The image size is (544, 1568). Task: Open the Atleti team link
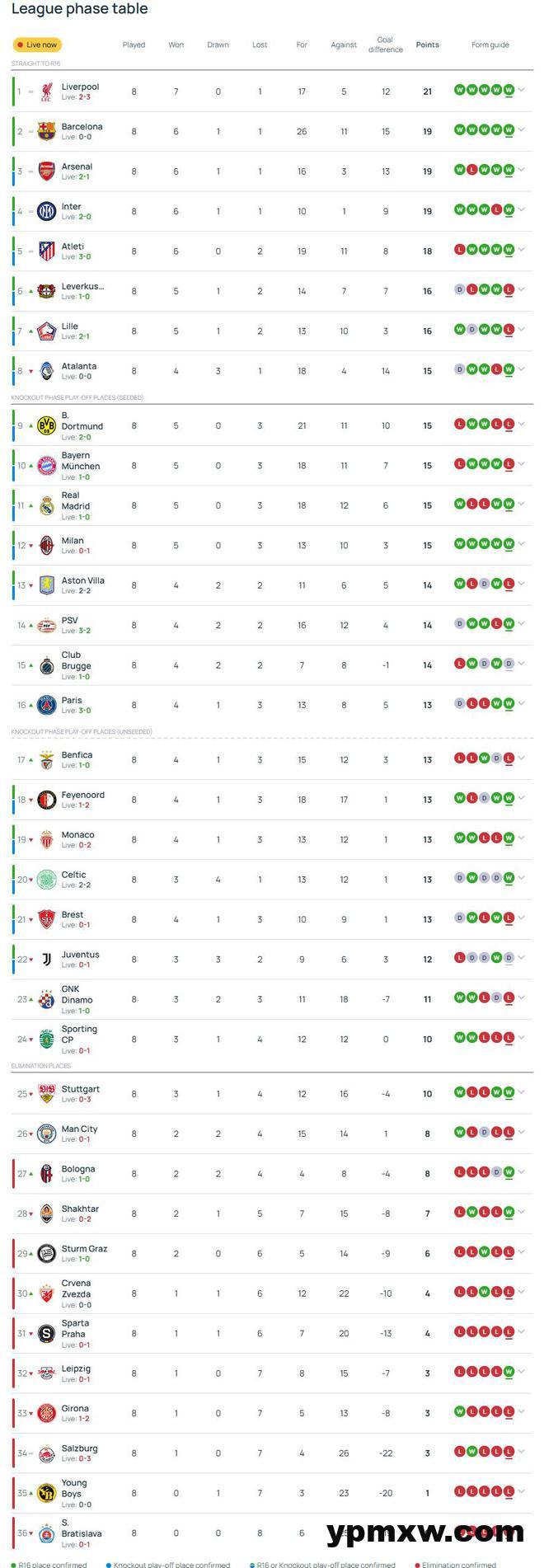[73, 246]
